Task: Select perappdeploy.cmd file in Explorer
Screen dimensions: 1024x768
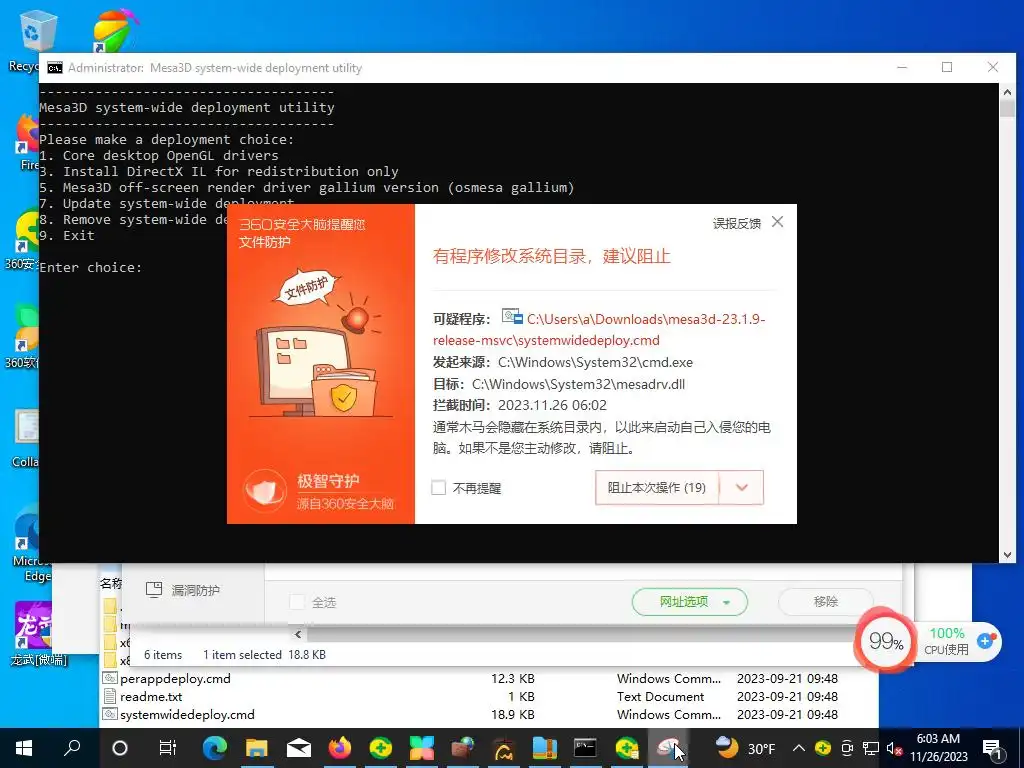Action: click(x=175, y=679)
